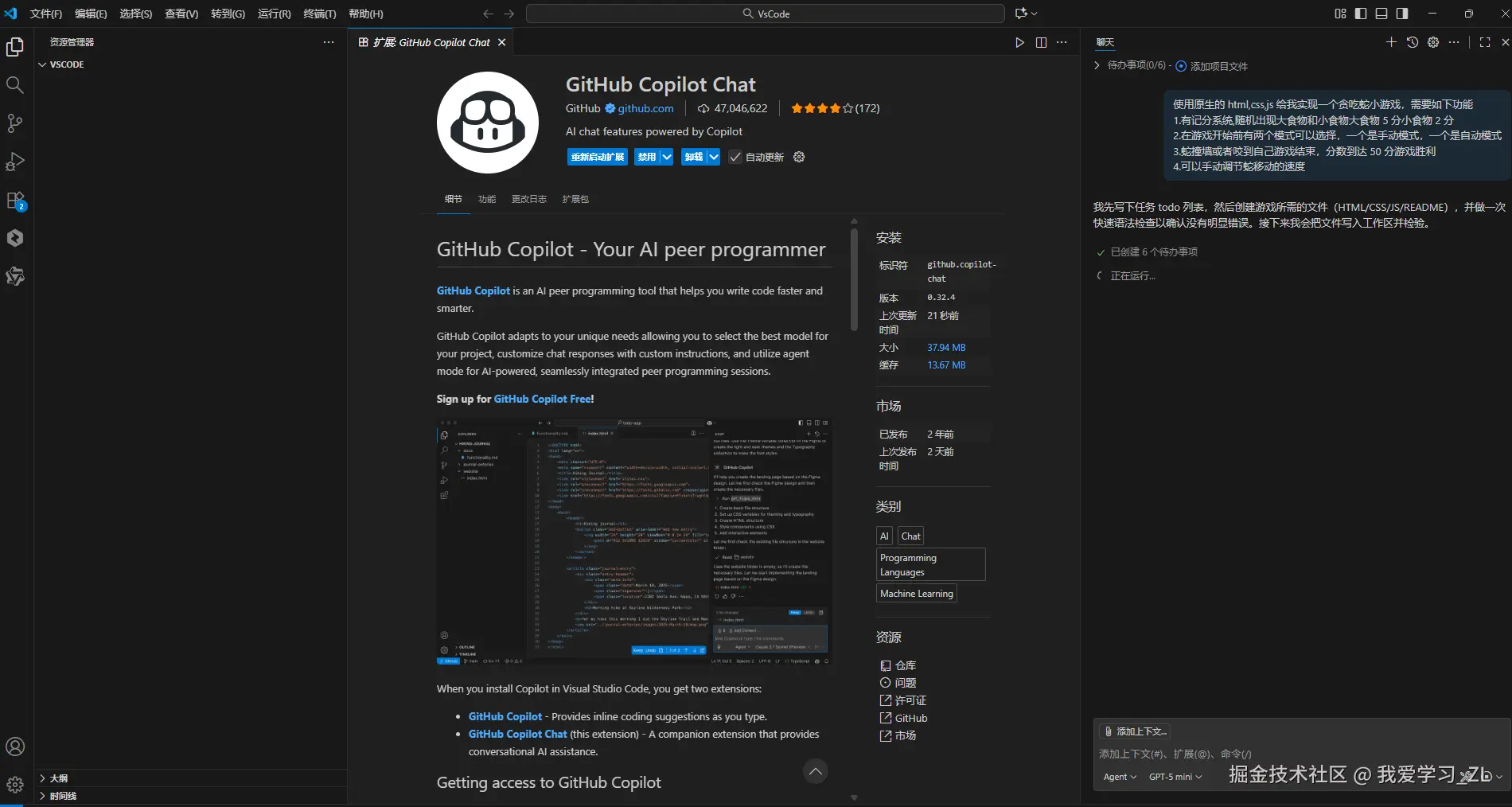Open the Terminal (终端) menu
The height and width of the screenshot is (807, 1512).
(x=320, y=14)
